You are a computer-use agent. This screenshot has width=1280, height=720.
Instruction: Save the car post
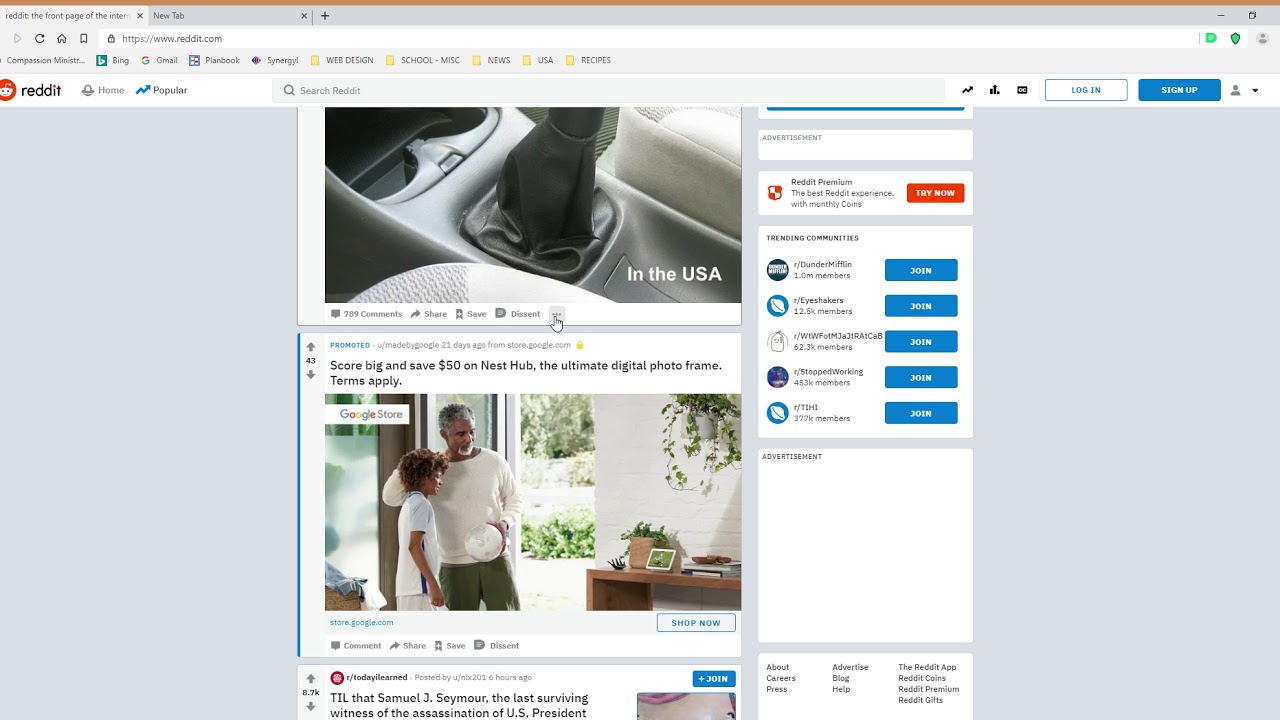click(470, 314)
